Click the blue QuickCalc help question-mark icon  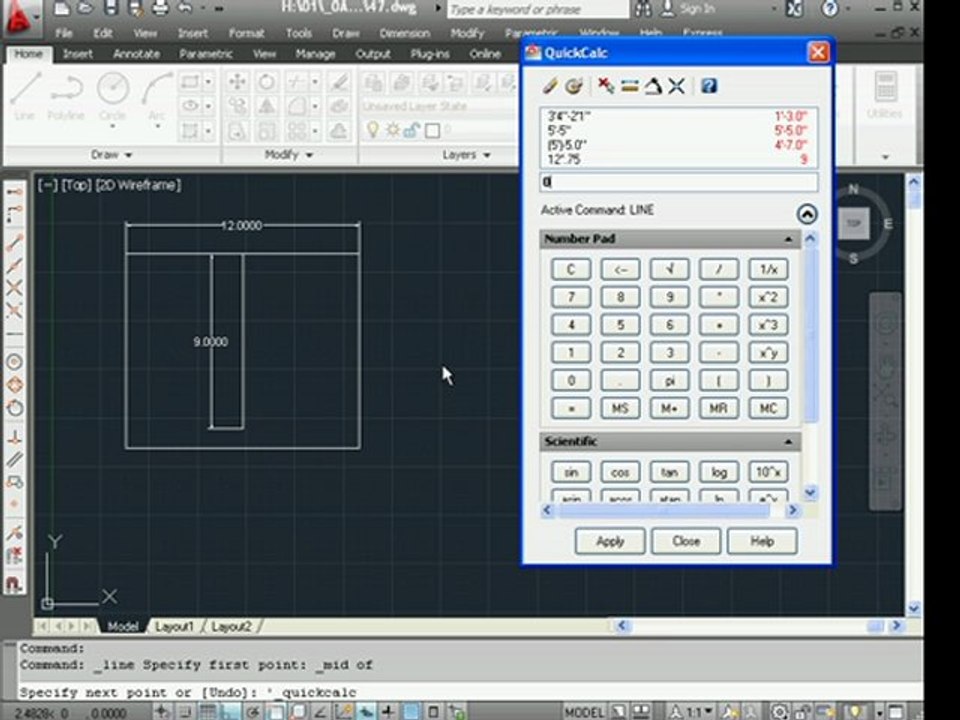pos(709,86)
